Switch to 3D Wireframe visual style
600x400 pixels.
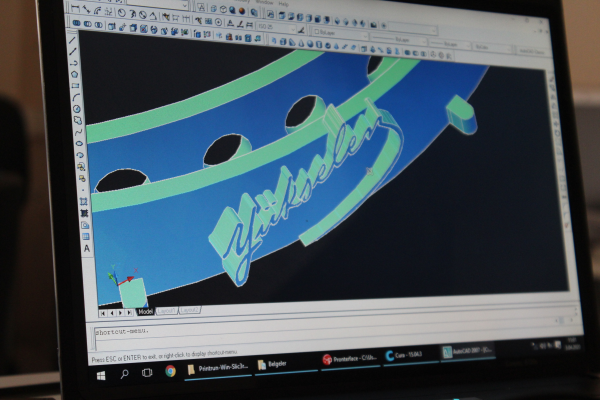[x=214, y=9]
